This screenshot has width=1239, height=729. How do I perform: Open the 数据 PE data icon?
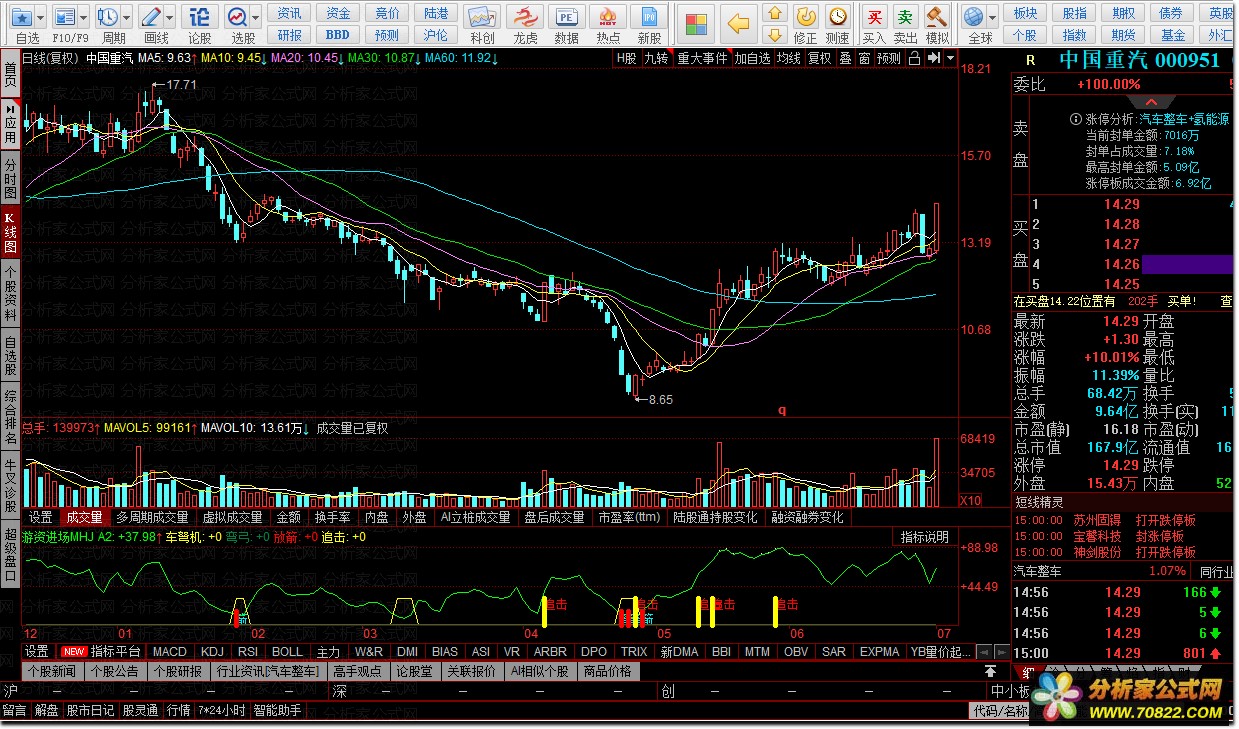[x=566, y=17]
